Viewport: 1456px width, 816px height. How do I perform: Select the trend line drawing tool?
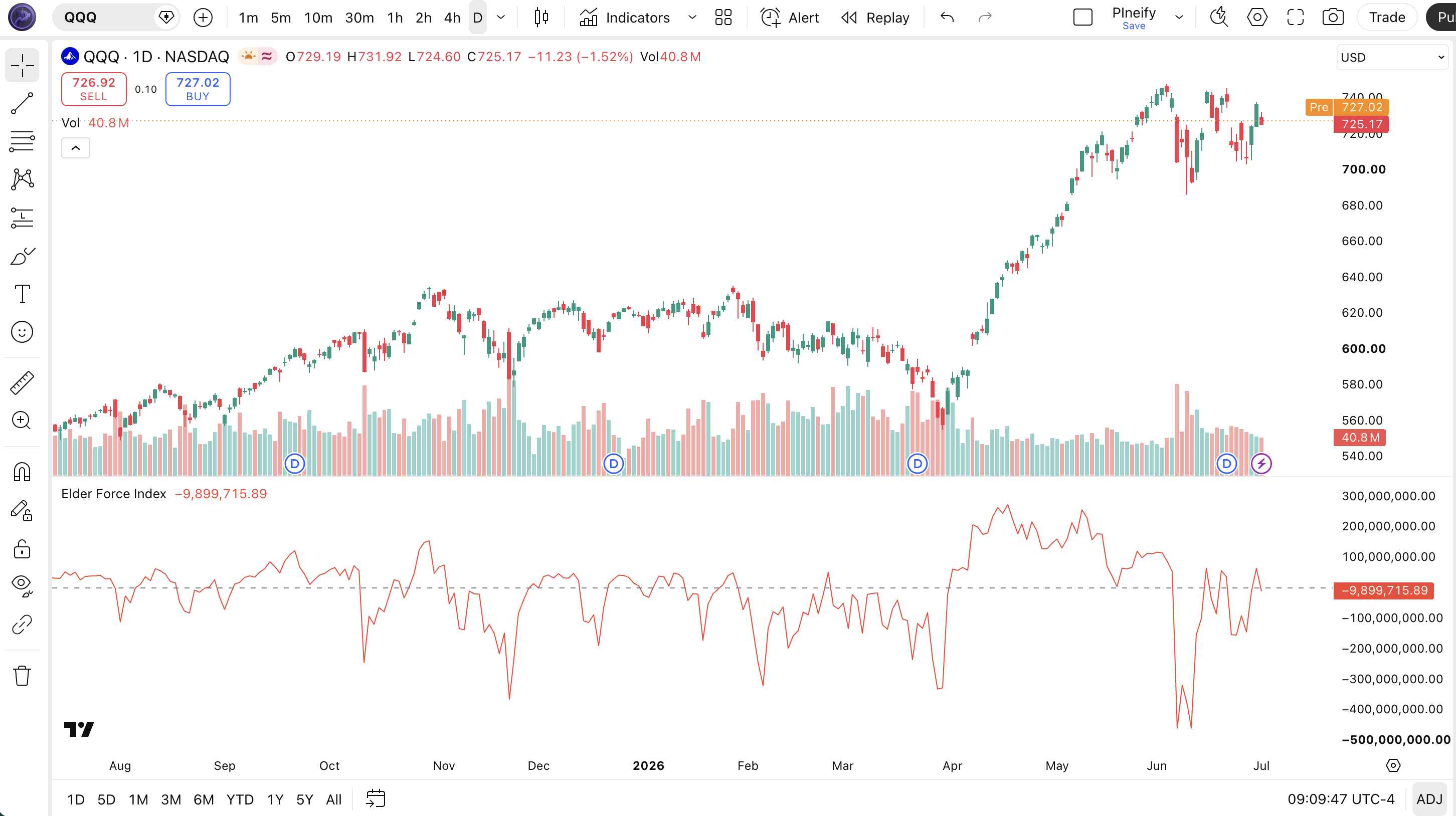[22, 103]
